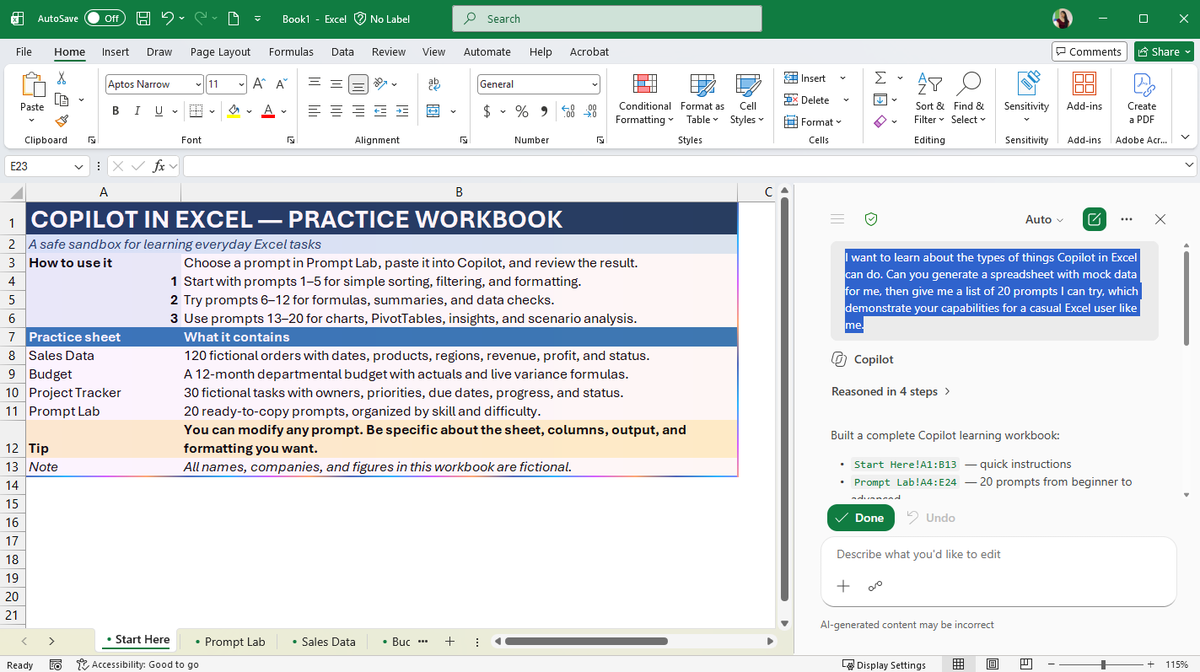
Task: Click the Search box in title bar
Action: (x=607, y=18)
